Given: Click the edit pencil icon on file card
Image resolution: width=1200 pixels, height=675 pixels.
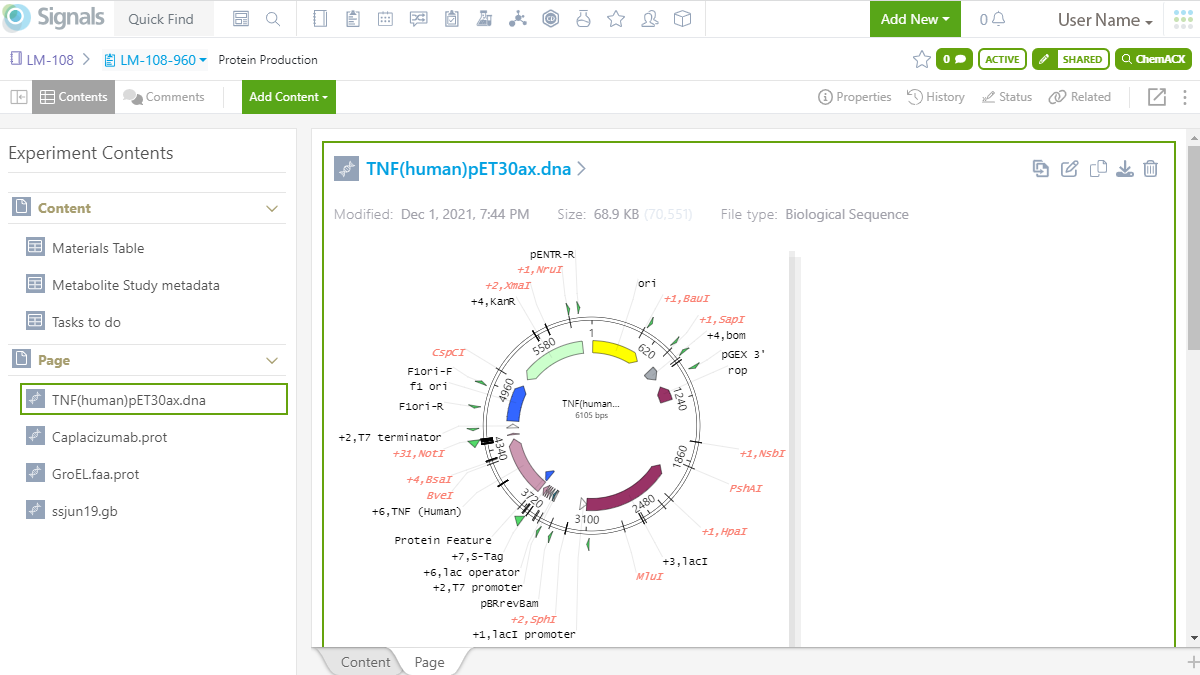Looking at the screenshot, I should pyautogui.click(x=1069, y=169).
